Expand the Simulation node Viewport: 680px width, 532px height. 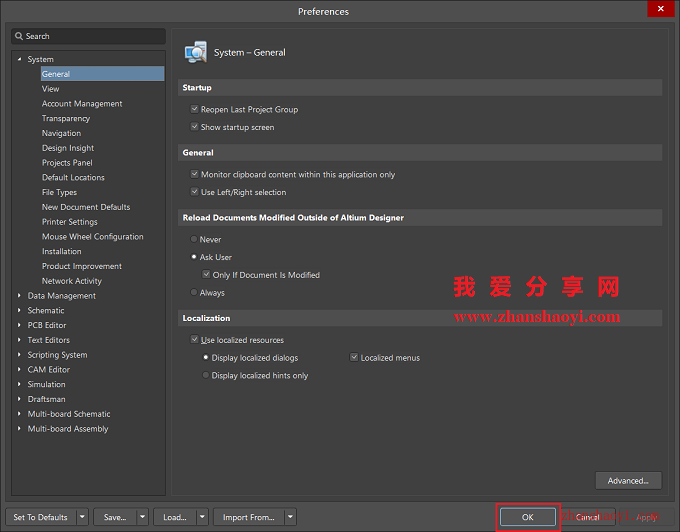click(x=19, y=384)
